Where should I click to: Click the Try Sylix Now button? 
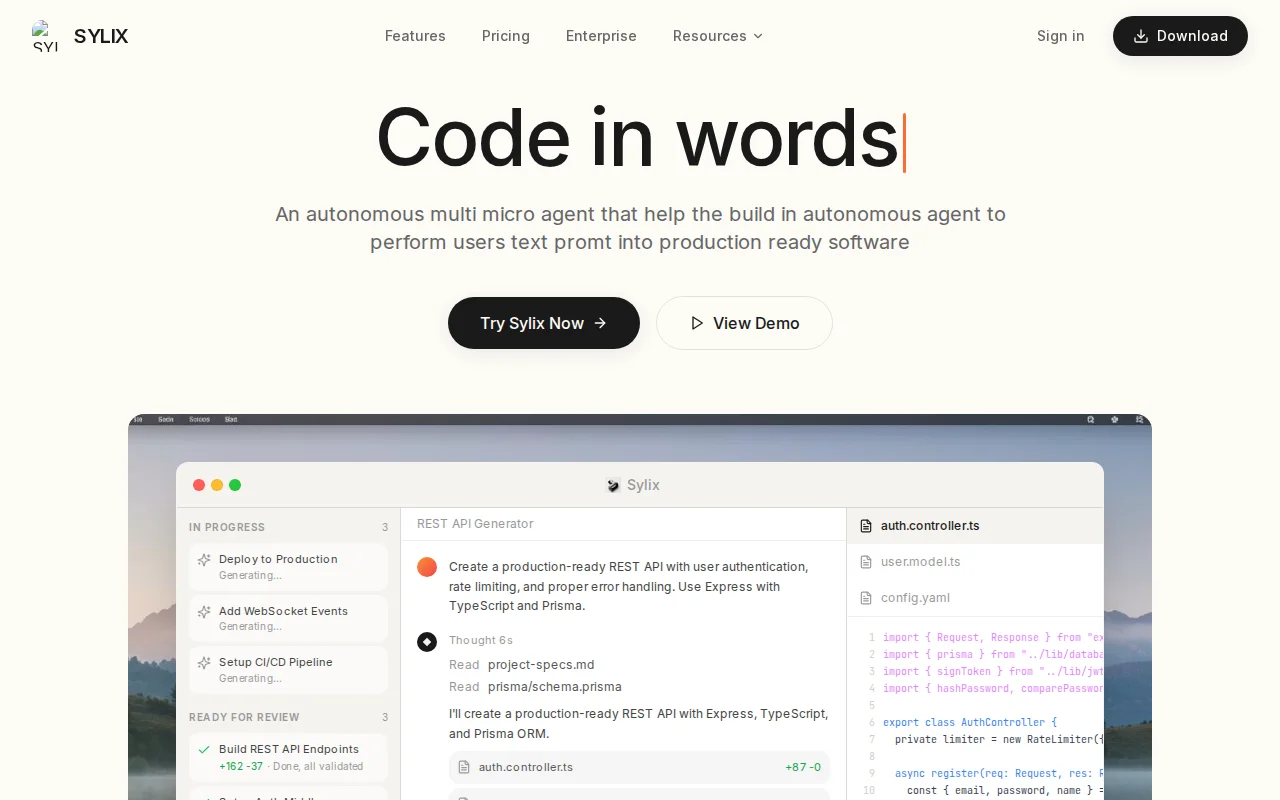point(544,323)
